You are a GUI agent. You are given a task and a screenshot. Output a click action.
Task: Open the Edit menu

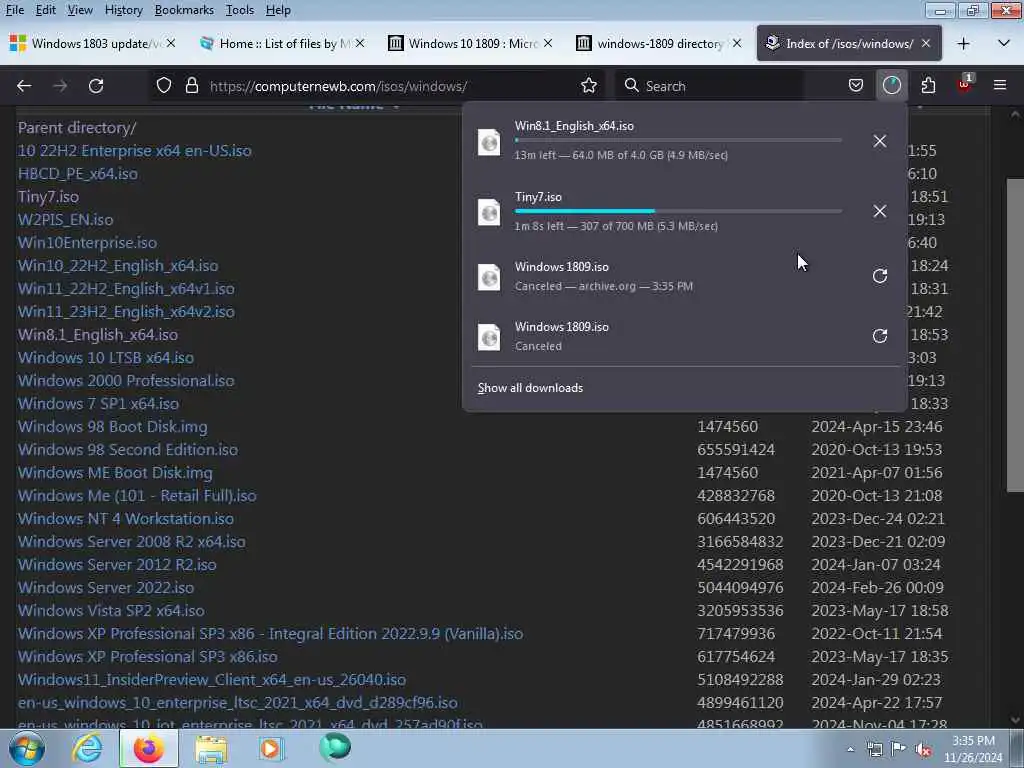(46, 10)
